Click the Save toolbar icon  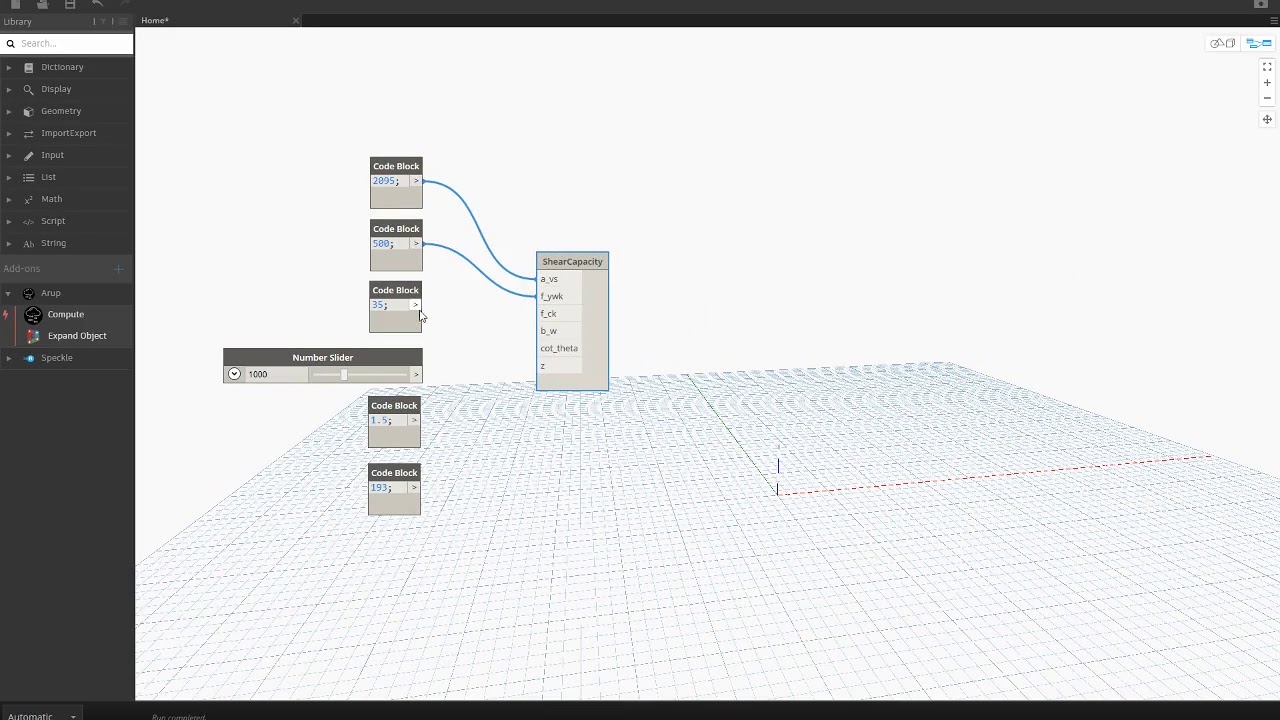(70, 5)
